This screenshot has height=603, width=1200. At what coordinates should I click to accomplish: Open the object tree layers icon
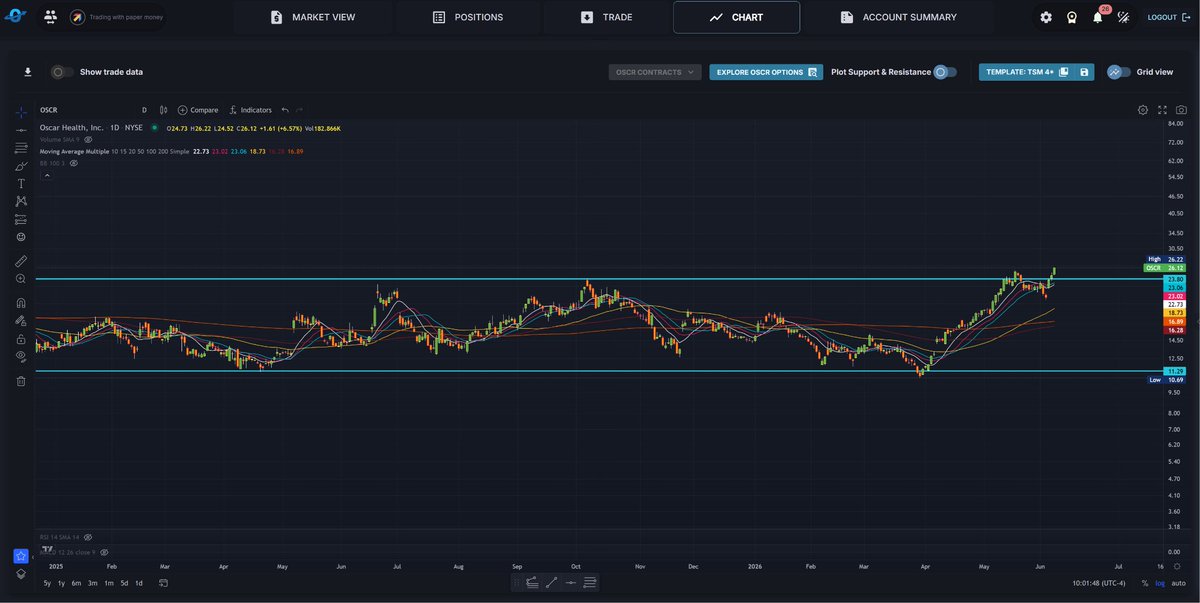point(21,574)
